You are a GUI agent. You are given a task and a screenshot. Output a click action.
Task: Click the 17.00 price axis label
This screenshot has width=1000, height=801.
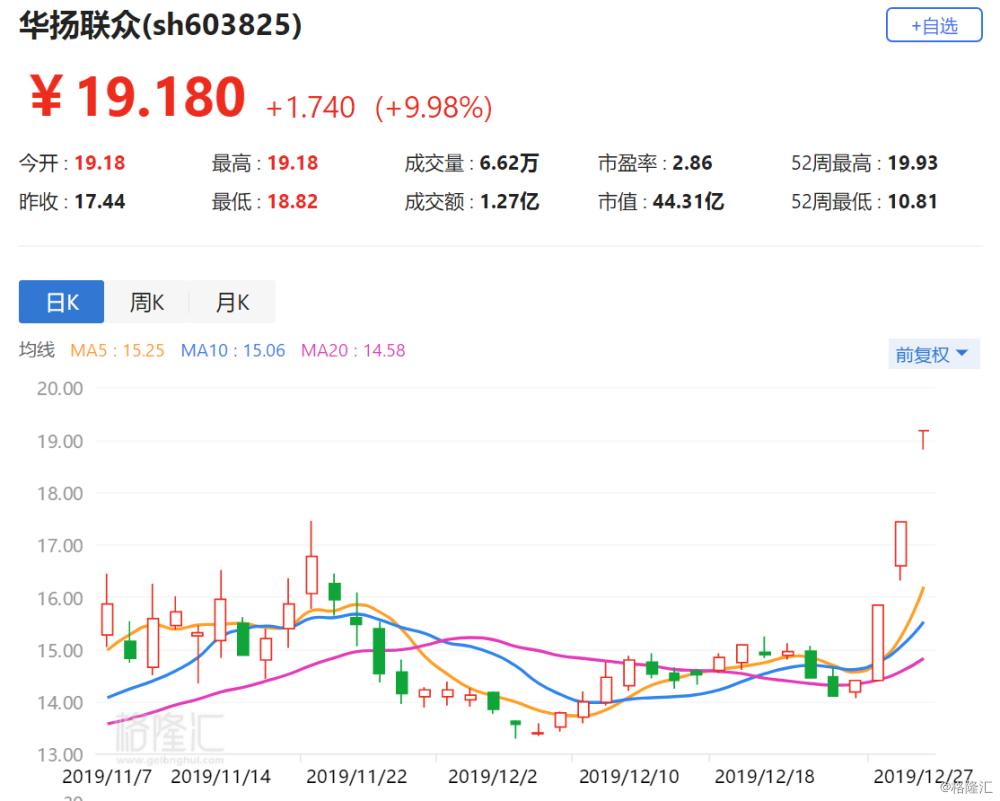pyautogui.click(x=60, y=545)
